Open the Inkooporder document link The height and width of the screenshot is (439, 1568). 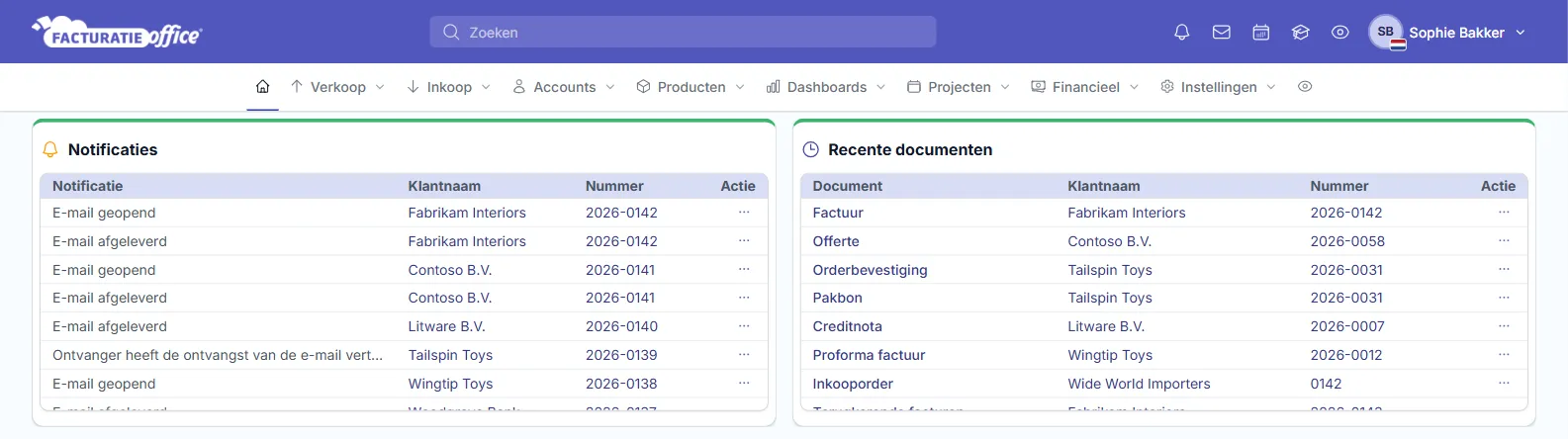pos(853,384)
